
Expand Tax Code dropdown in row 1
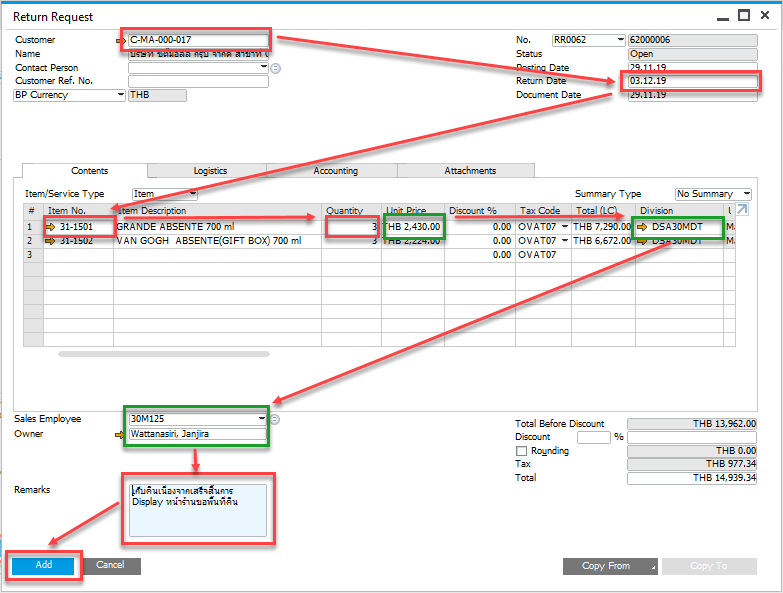[x=565, y=227]
